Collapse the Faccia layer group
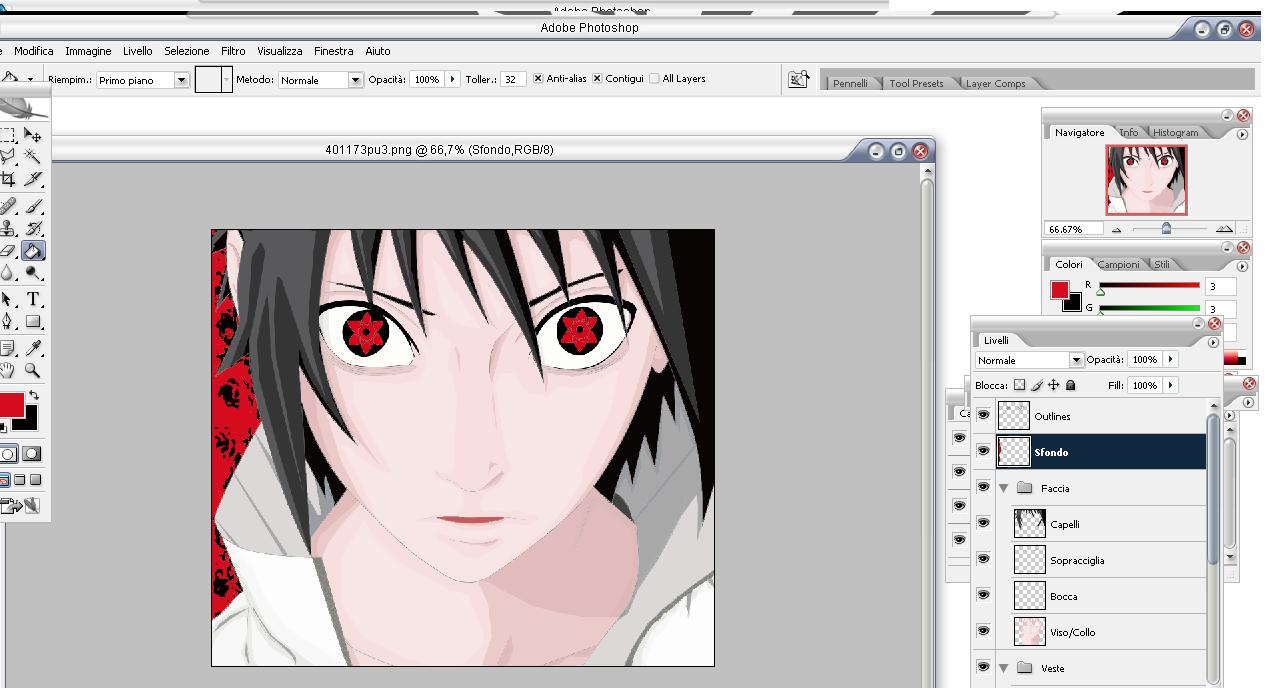The image size is (1280, 688). click(1003, 488)
